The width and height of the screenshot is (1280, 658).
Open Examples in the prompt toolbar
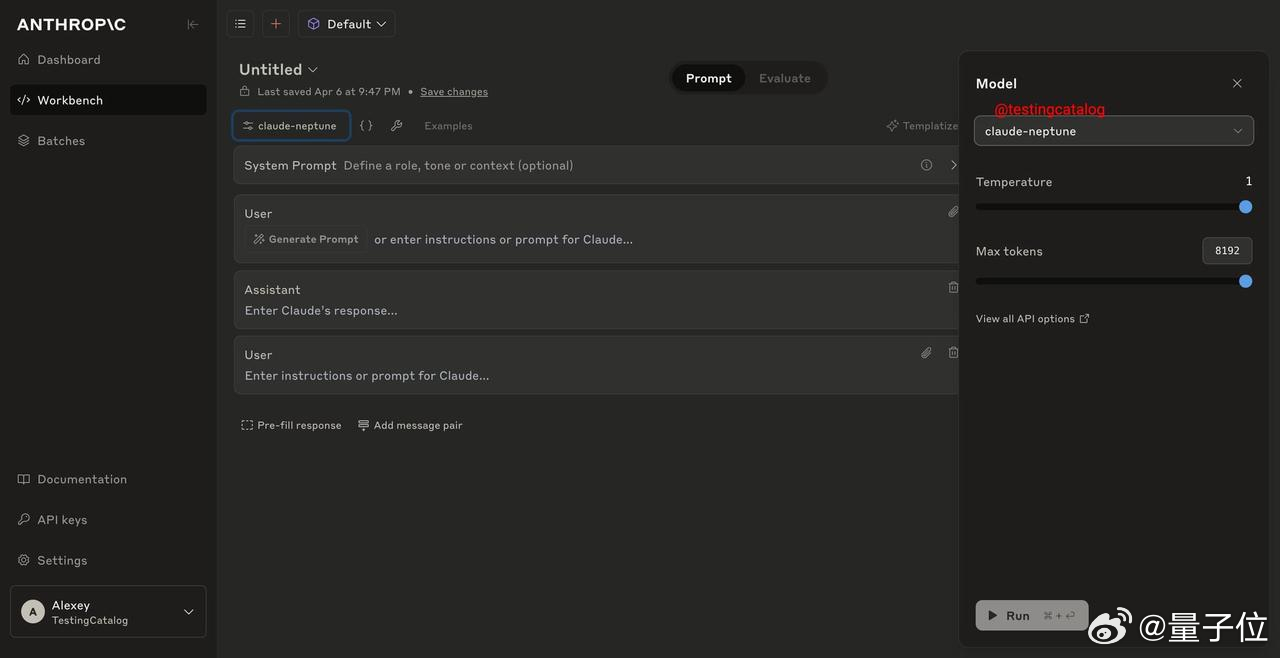point(448,126)
